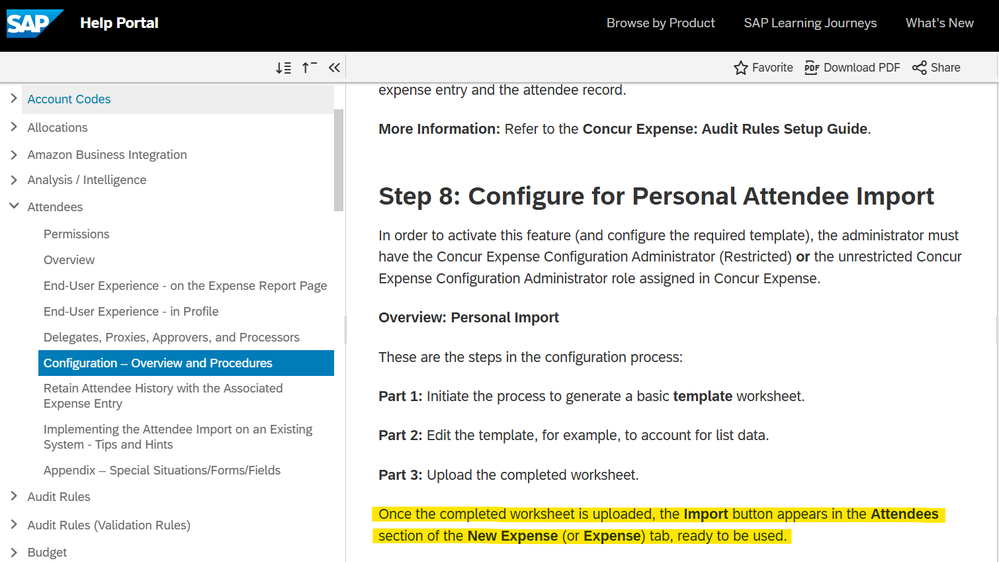This screenshot has width=999, height=562.
Task: Expand the Audit Rules node
Action: [x=13, y=496]
